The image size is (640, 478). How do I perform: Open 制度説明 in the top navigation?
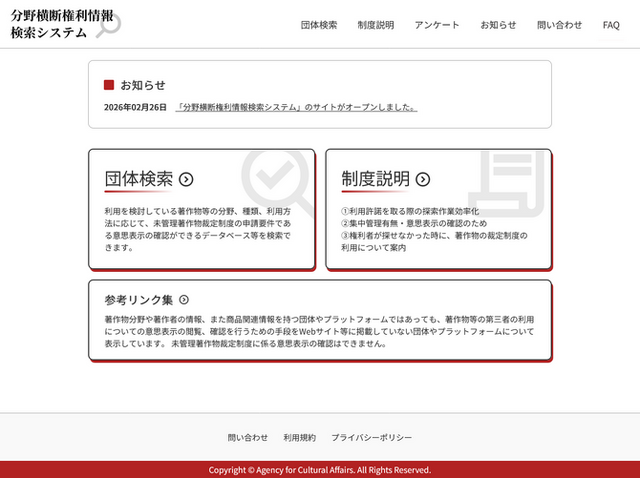pos(376,25)
